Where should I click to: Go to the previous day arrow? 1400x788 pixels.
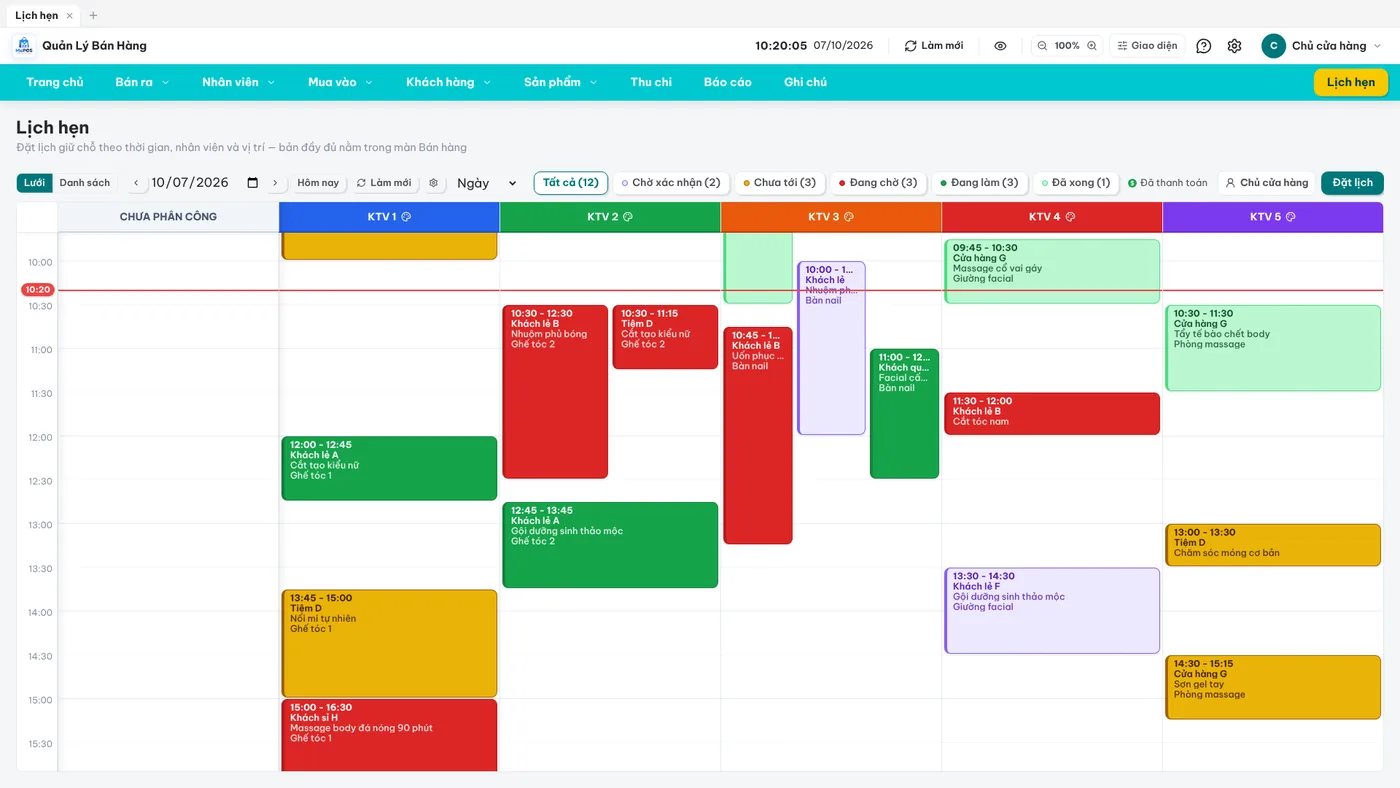tap(136, 183)
